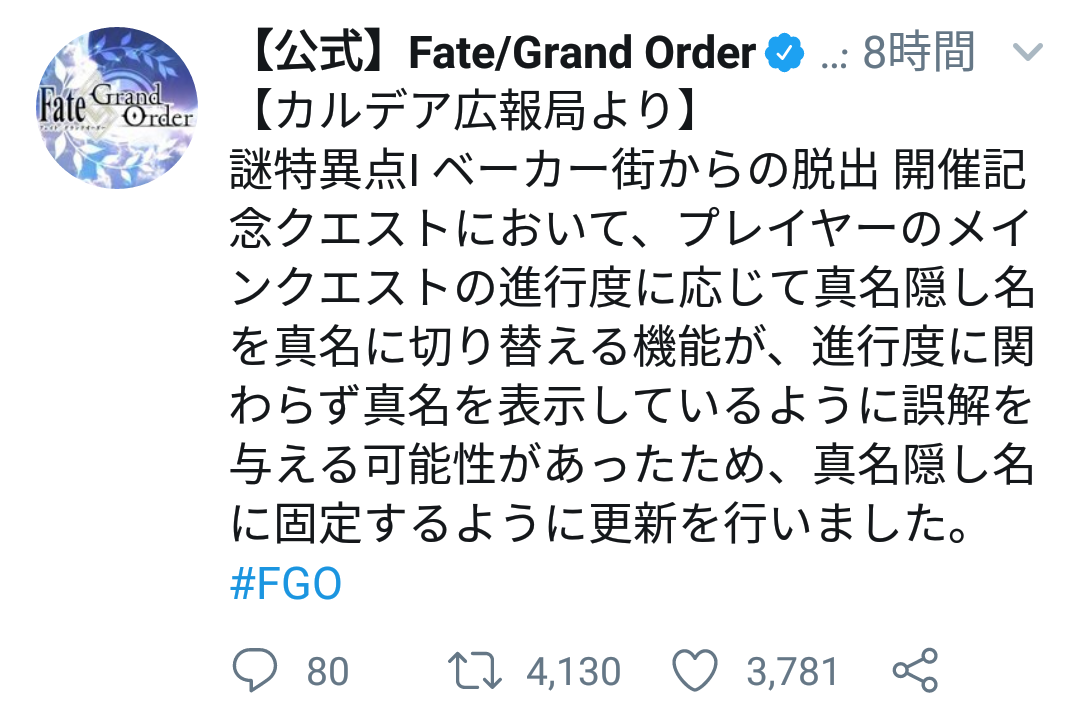Click the line starting with を真名に切り替える
Viewport: 1080px width, 709px height.
[x=630, y=348]
